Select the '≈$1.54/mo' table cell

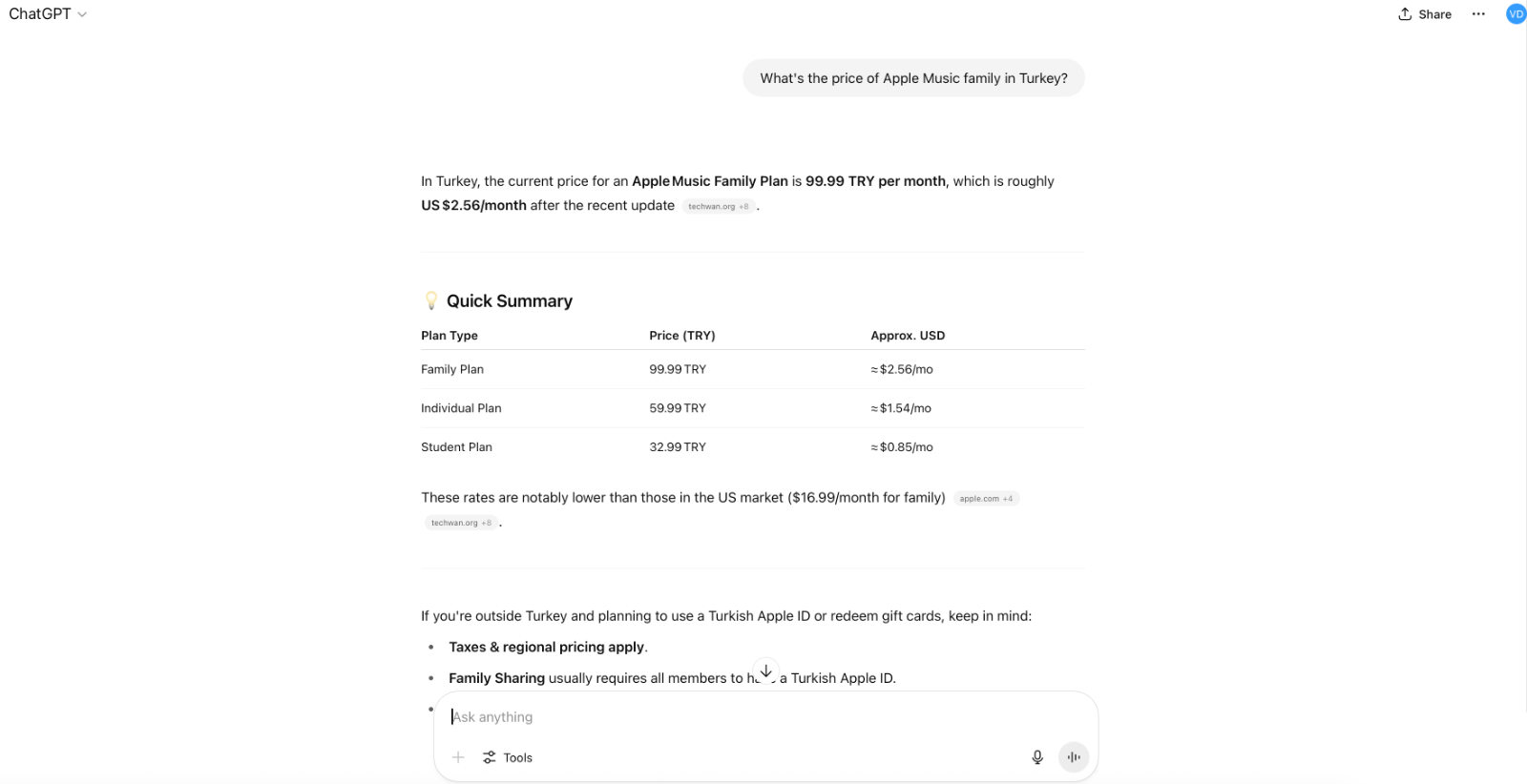(901, 408)
